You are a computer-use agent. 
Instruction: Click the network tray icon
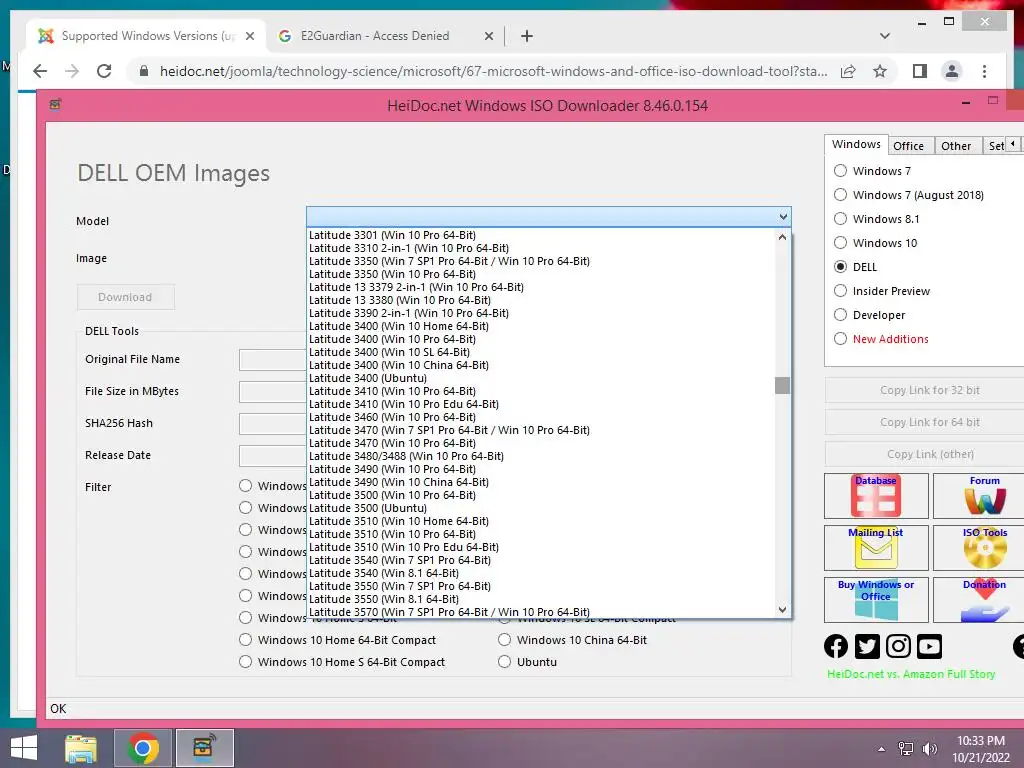[906, 749]
